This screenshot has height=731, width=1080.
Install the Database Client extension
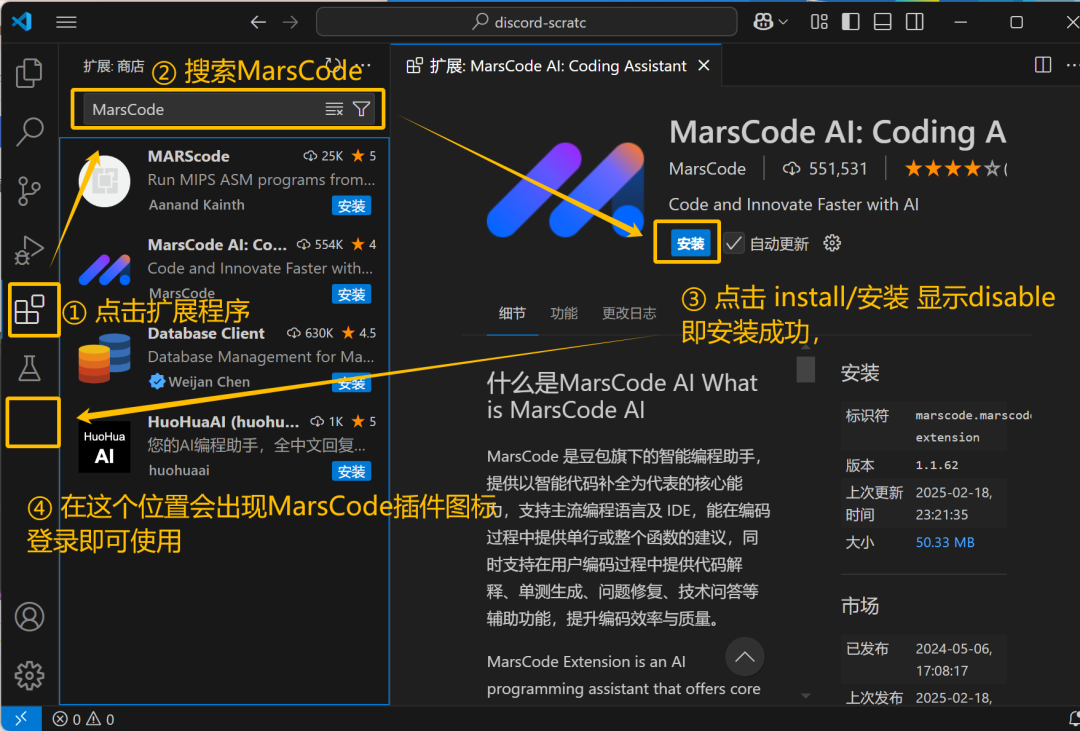(x=351, y=382)
